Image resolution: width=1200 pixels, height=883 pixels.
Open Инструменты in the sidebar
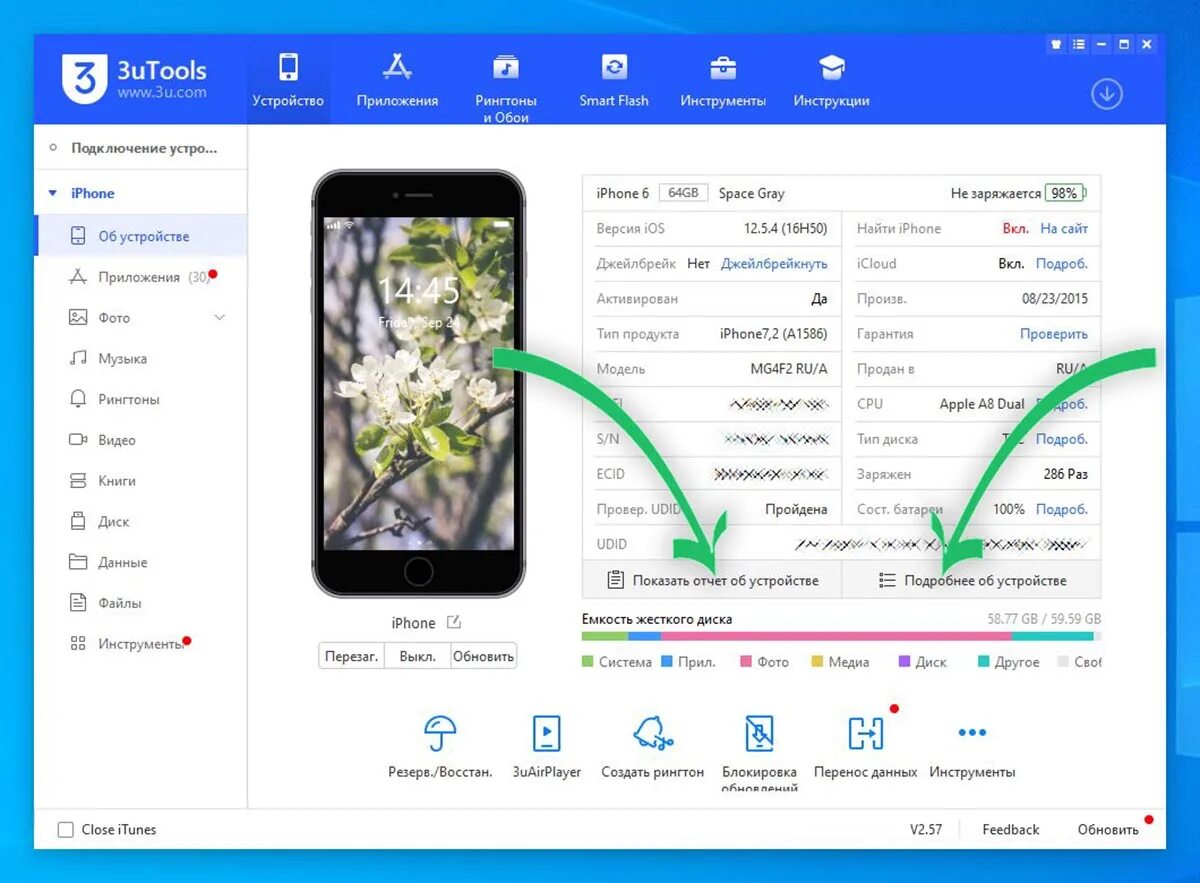(141, 644)
